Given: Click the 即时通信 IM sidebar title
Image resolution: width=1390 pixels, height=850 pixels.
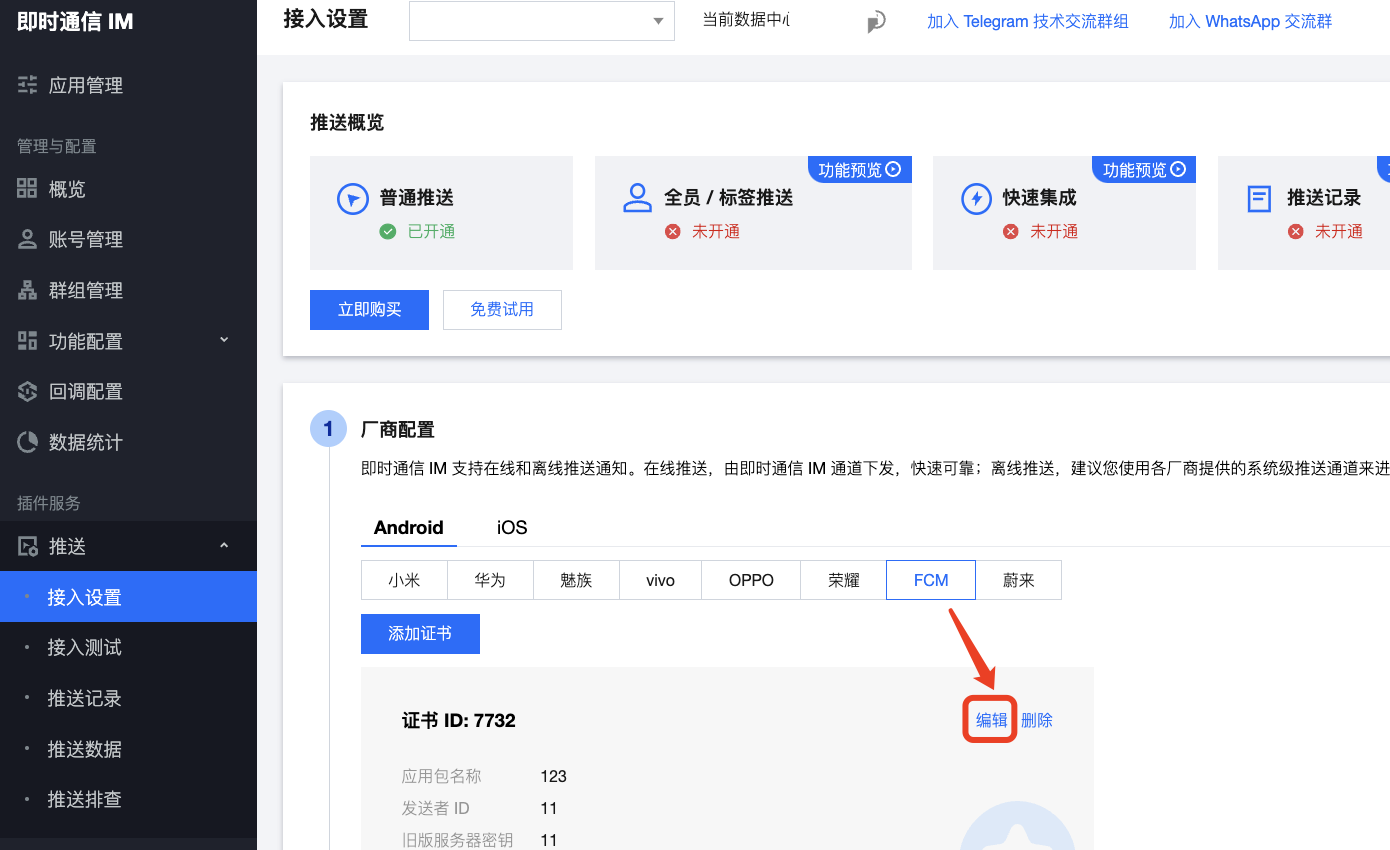Looking at the screenshot, I should [x=75, y=22].
